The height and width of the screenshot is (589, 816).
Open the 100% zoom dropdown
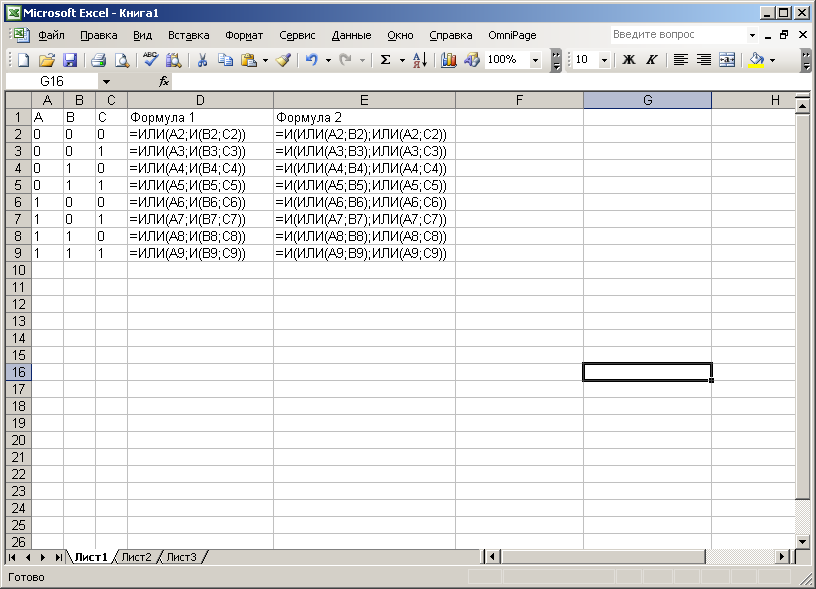pyautogui.click(x=535, y=60)
